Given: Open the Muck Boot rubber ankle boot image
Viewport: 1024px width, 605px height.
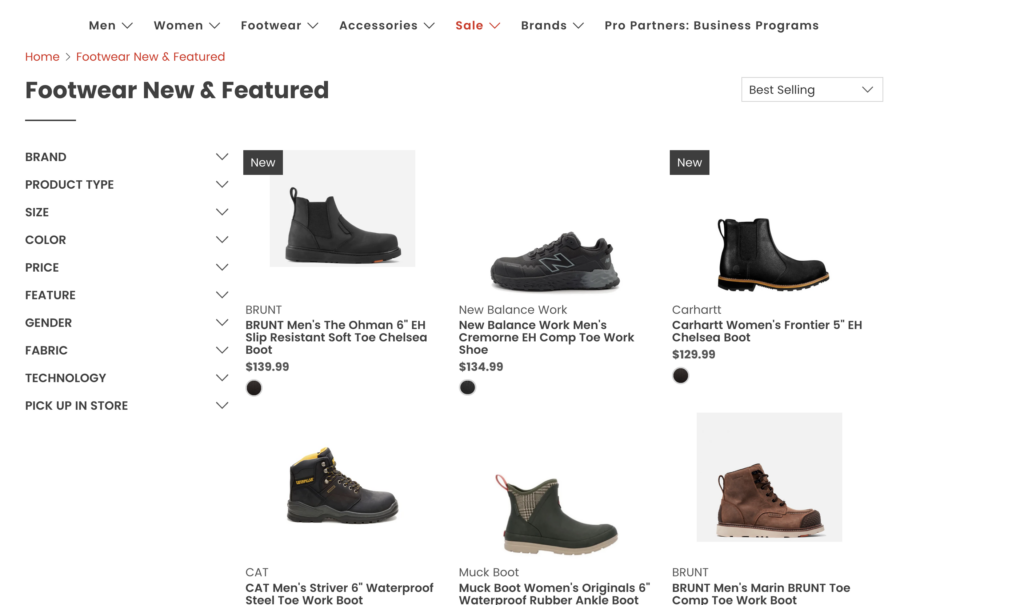Looking at the screenshot, I should tap(555, 513).
